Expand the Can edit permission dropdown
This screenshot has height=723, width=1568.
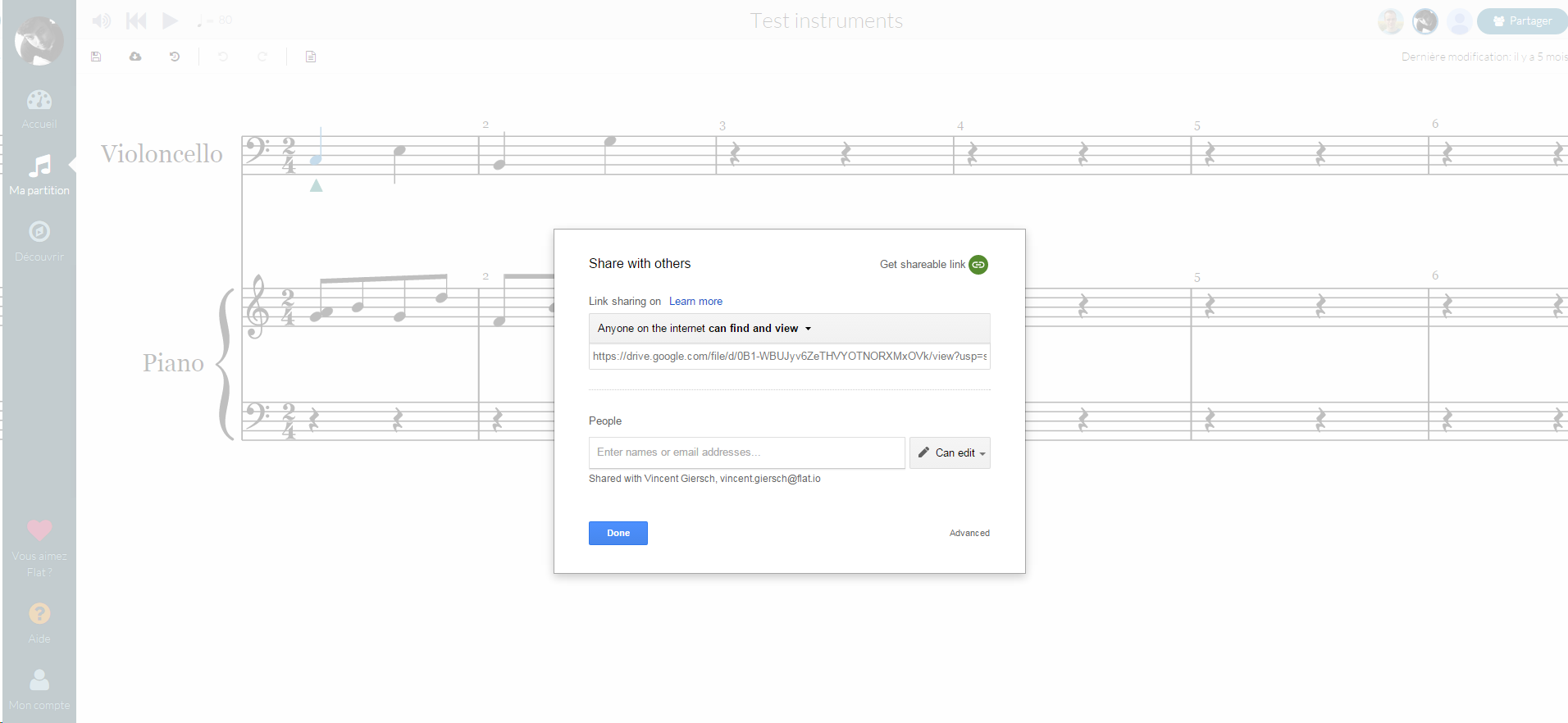point(950,452)
